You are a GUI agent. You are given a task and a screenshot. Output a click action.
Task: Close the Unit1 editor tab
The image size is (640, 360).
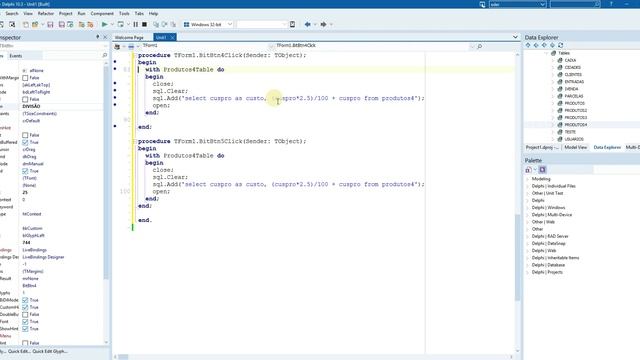(172, 38)
